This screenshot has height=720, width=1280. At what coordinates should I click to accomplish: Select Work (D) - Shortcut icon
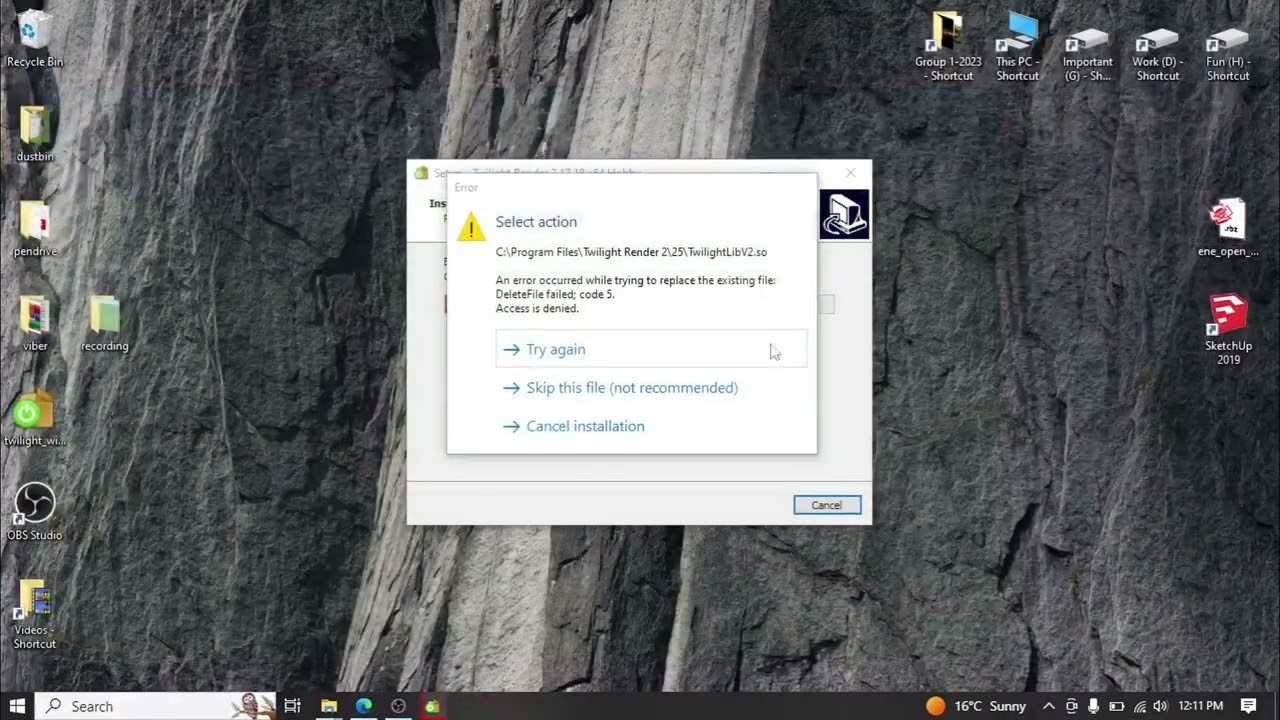click(x=1157, y=55)
